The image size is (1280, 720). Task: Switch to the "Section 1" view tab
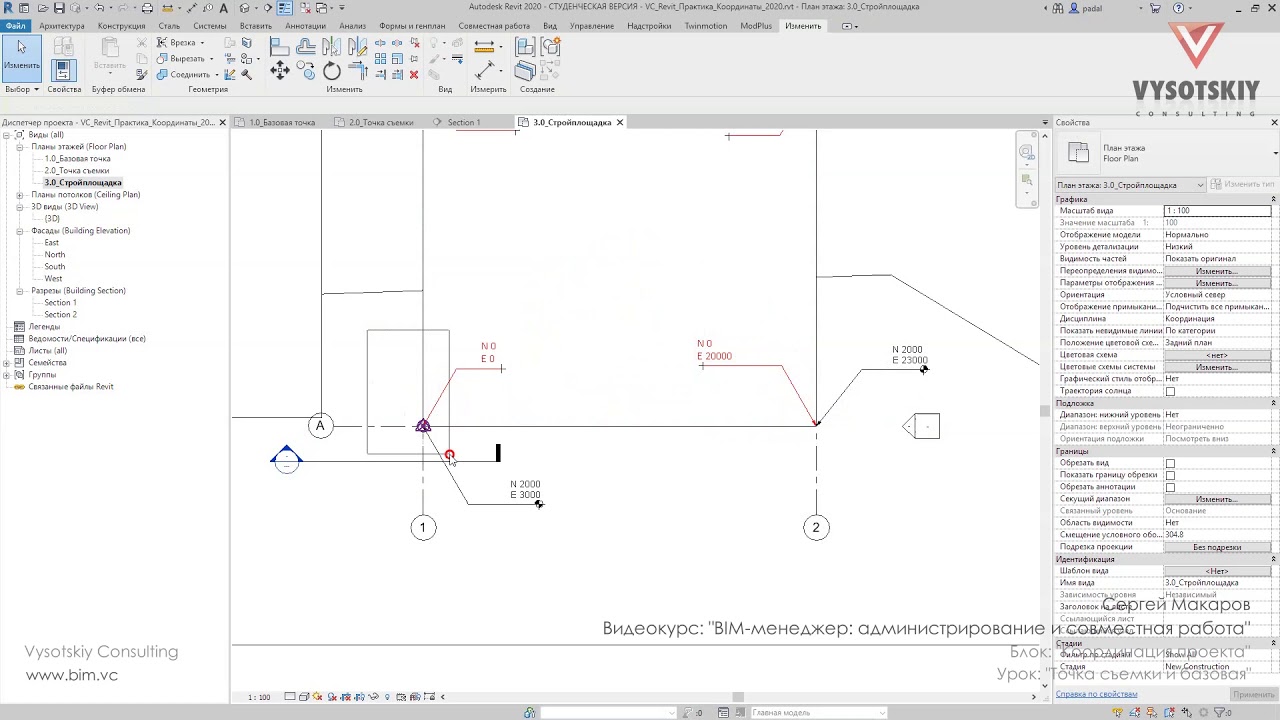(x=463, y=122)
